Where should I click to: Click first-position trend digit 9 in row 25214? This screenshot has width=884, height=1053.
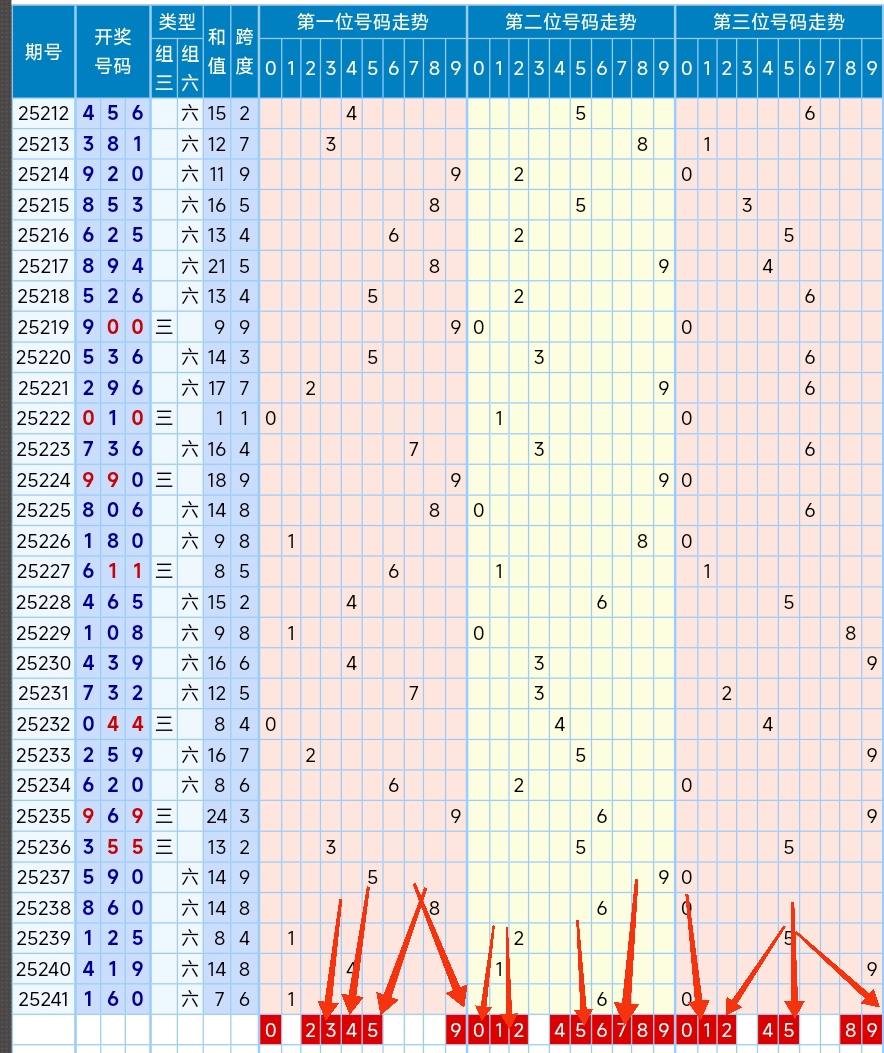(x=456, y=175)
